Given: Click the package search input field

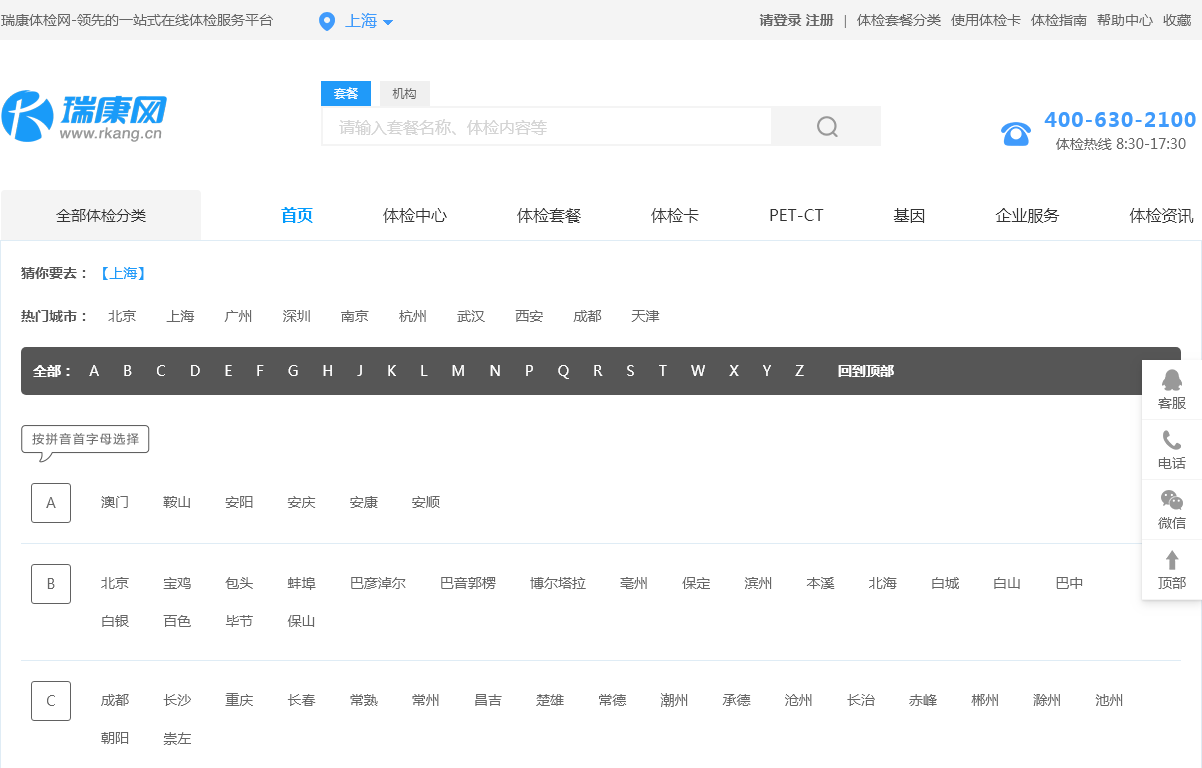Looking at the screenshot, I should [x=546, y=127].
